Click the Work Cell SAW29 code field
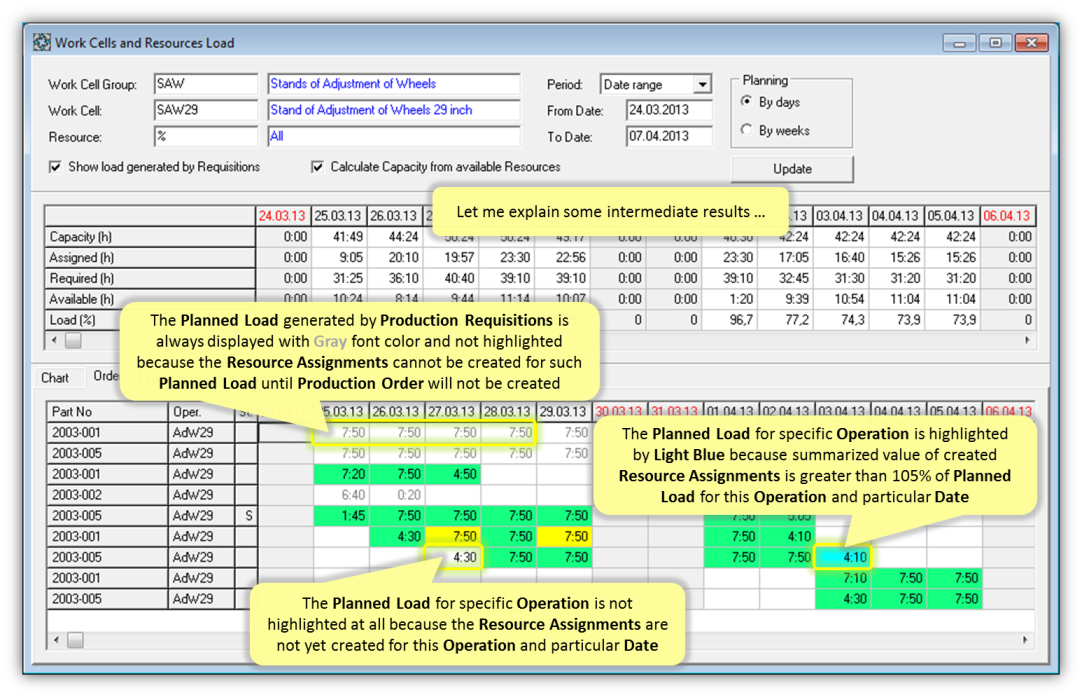Image resolution: width=1082 pixels, height=697 pixels. 206,110
